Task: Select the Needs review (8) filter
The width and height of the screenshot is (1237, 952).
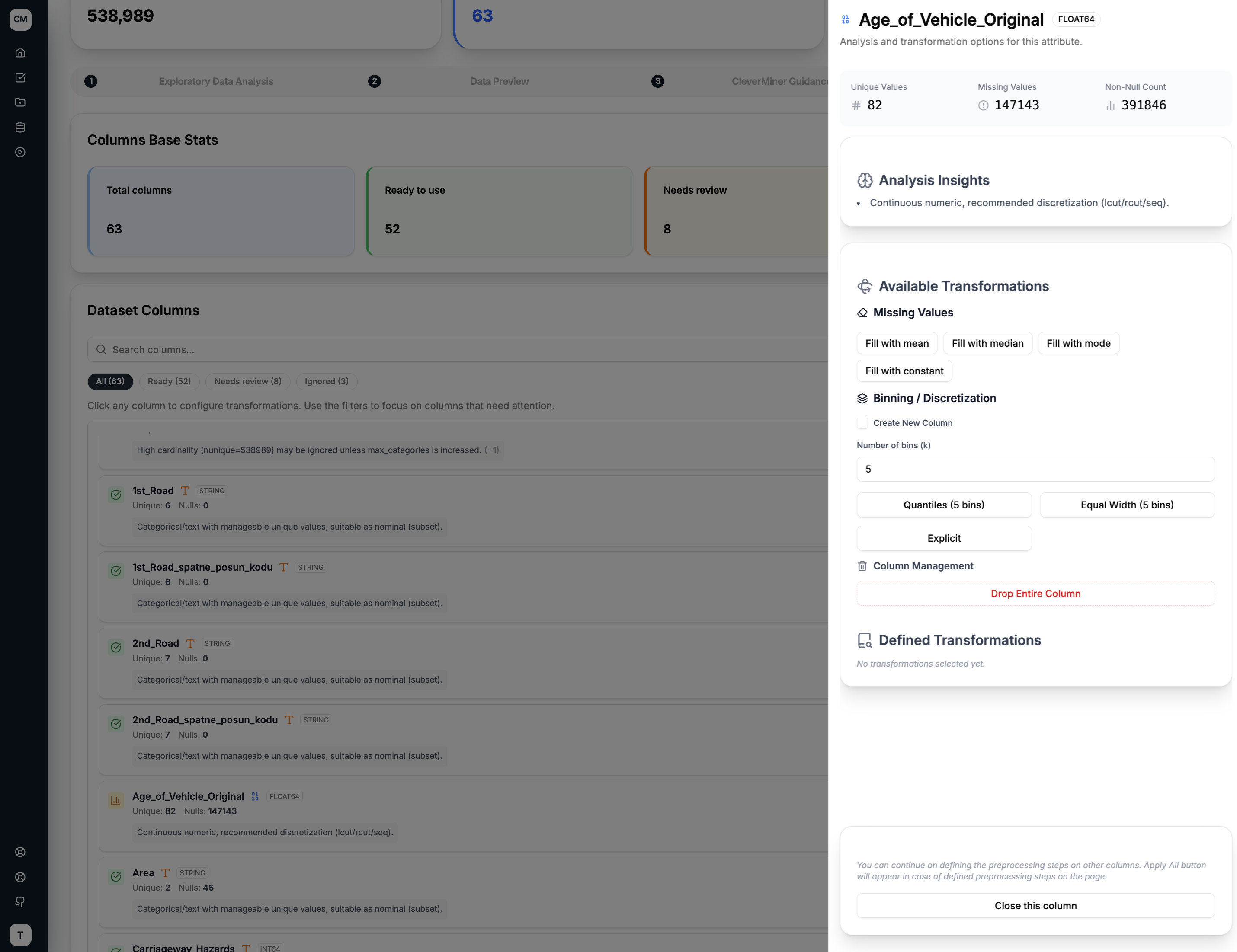Action: [x=247, y=381]
